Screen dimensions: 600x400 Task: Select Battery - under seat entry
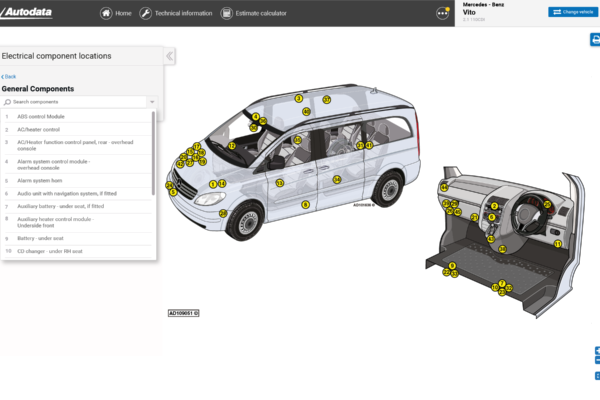[x=42, y=239]
